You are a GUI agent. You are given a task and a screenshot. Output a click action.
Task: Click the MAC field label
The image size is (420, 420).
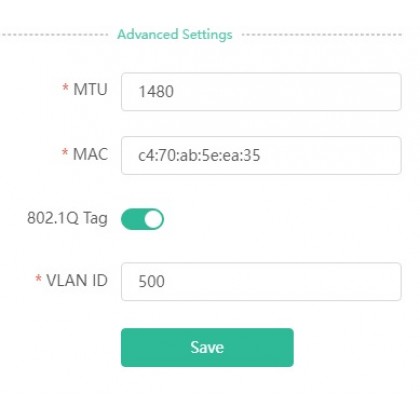[x=90, y=154]
